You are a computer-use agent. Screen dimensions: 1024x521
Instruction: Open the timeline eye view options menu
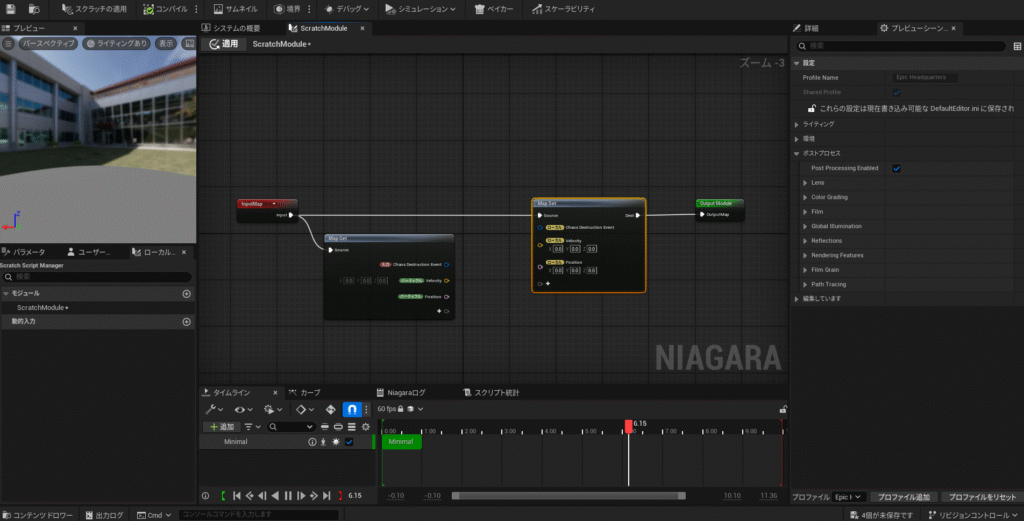[x=242, y=409]
